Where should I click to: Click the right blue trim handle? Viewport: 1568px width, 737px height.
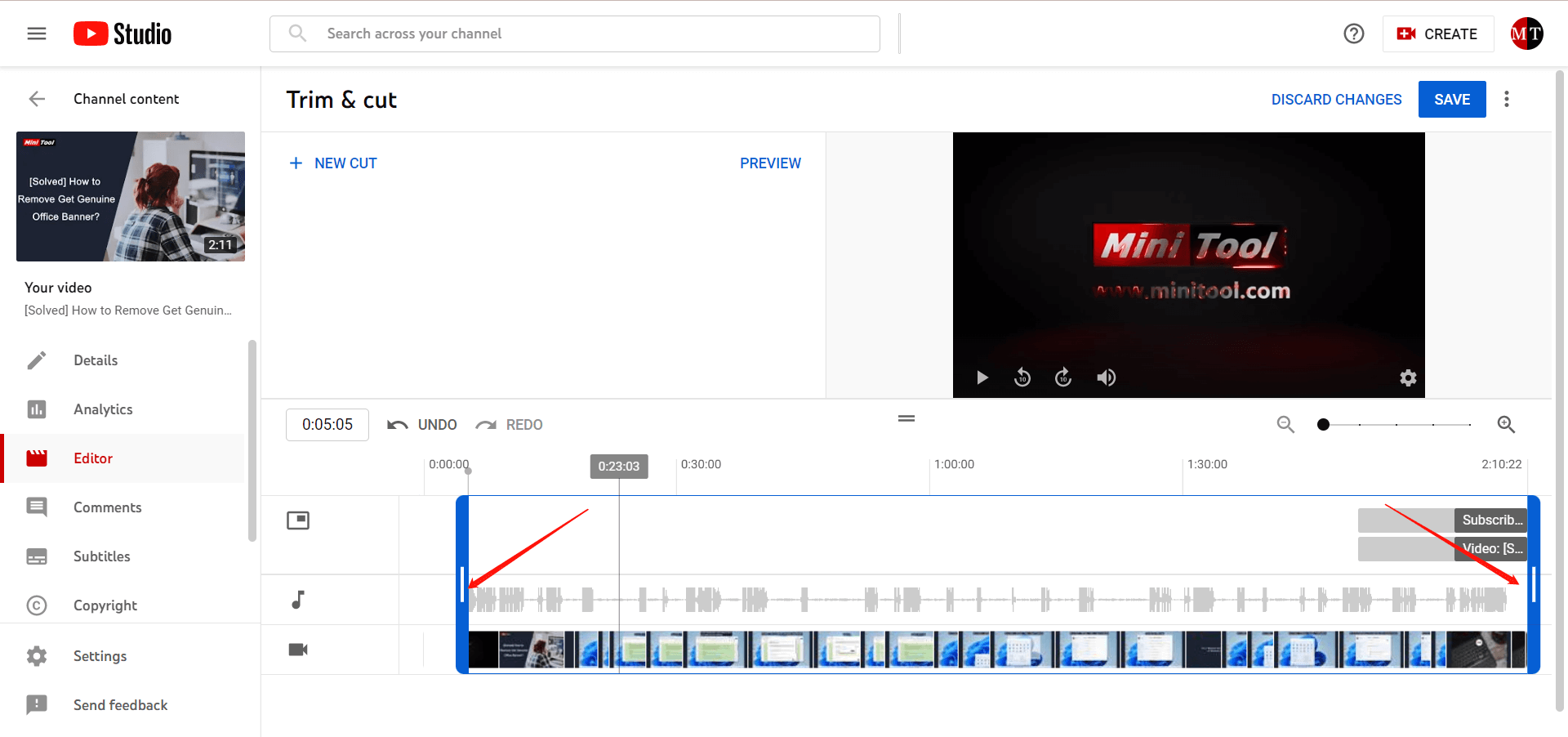(x=1534, y=585)
